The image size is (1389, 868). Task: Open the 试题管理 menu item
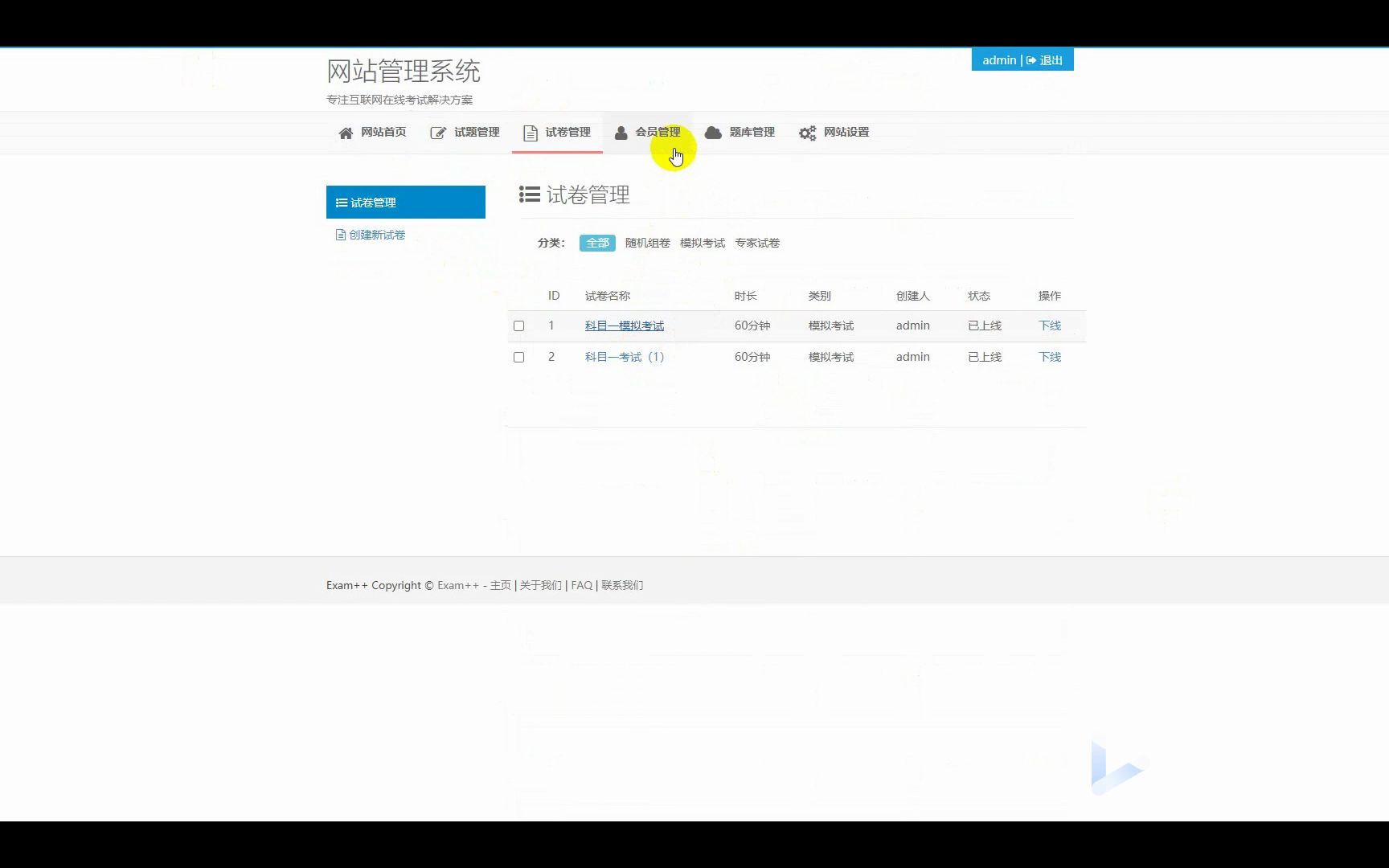click(x=465, y=133)
